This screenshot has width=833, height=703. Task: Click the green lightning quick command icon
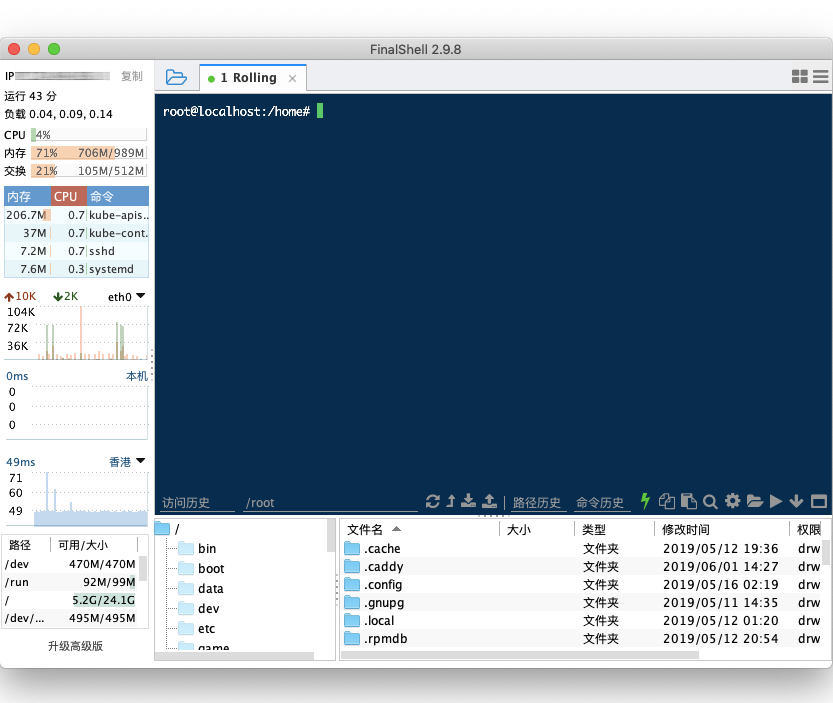[645, 501]
